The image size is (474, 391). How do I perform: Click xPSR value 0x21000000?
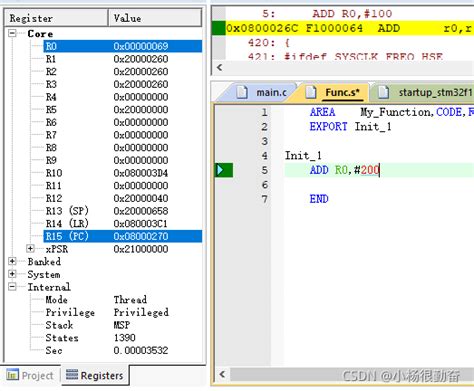pyautogui.click(x=141, y=249)
